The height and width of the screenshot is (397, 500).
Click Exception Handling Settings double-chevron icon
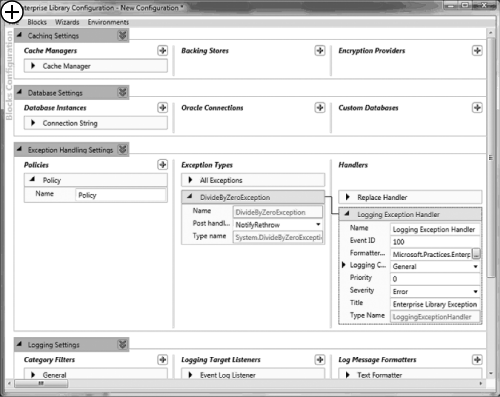point(122,150)
